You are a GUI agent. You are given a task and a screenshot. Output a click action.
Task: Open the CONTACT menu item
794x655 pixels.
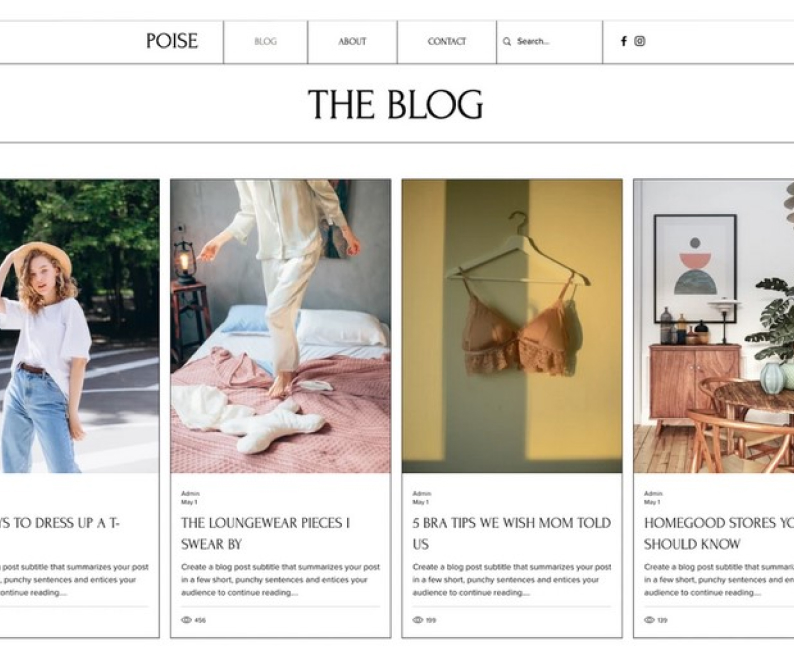(x=447, y=42)
